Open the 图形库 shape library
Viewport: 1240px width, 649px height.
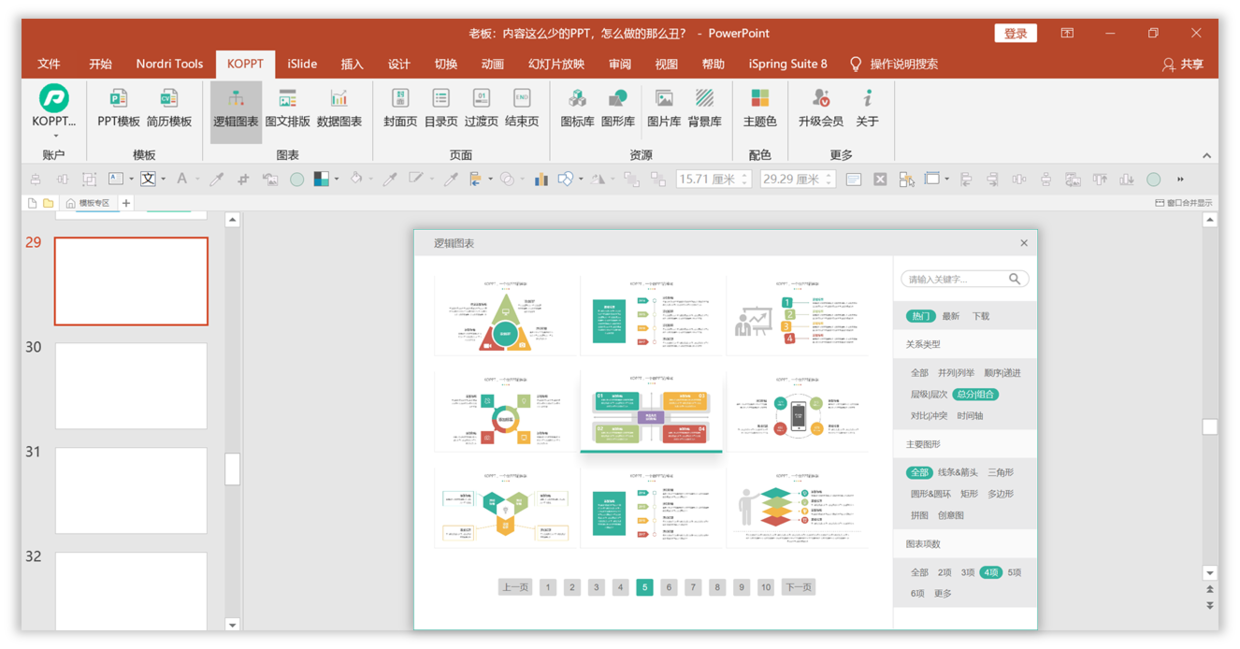pos(617,106)
